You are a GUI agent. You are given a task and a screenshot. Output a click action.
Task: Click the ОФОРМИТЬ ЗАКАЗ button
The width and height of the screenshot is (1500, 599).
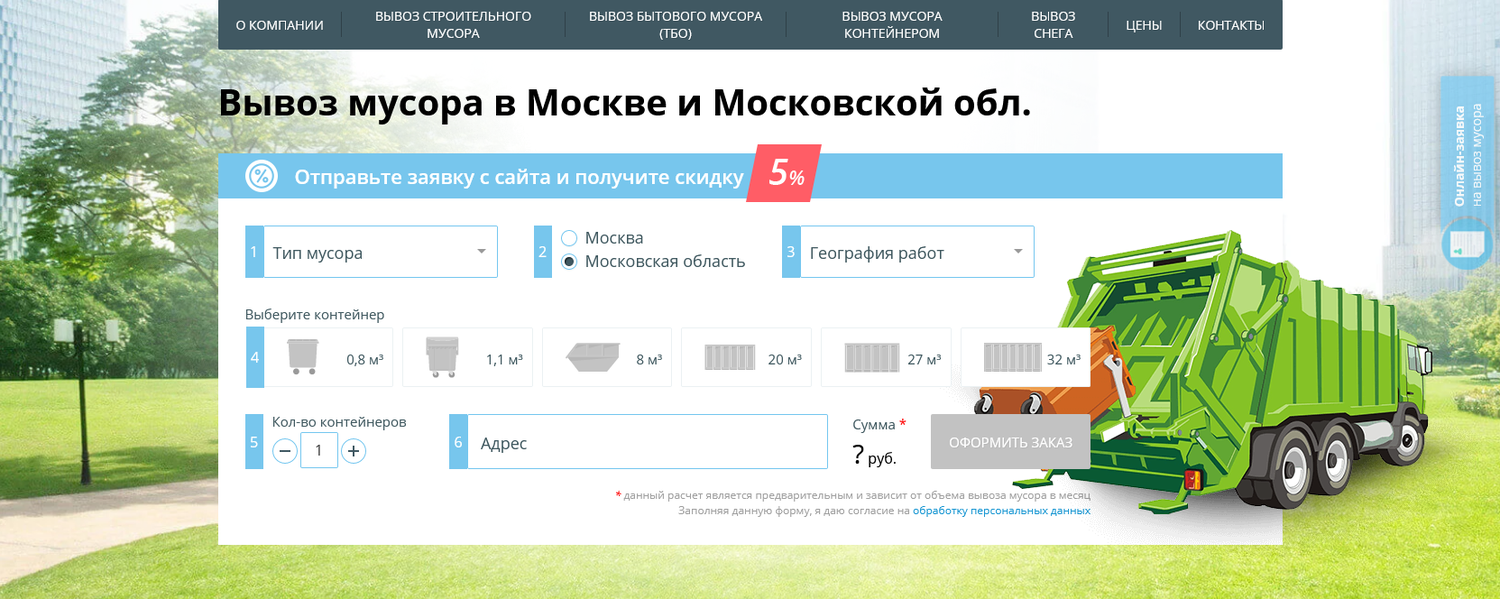pyautogui.click(x=1010, y=442)
